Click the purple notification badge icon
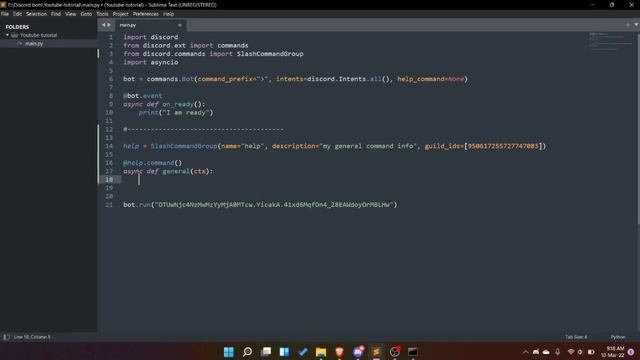 pyautogui.click(x=631, y=352)
